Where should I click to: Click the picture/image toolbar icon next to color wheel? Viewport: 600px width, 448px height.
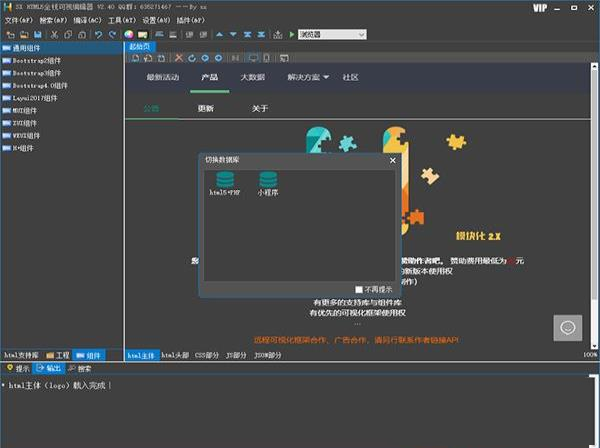point(143,35)
